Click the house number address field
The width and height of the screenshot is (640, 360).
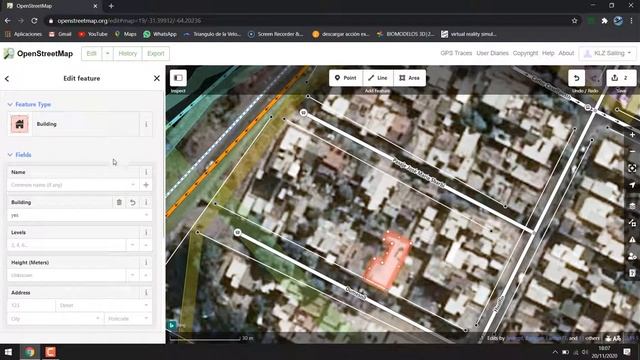click(31, 305)
